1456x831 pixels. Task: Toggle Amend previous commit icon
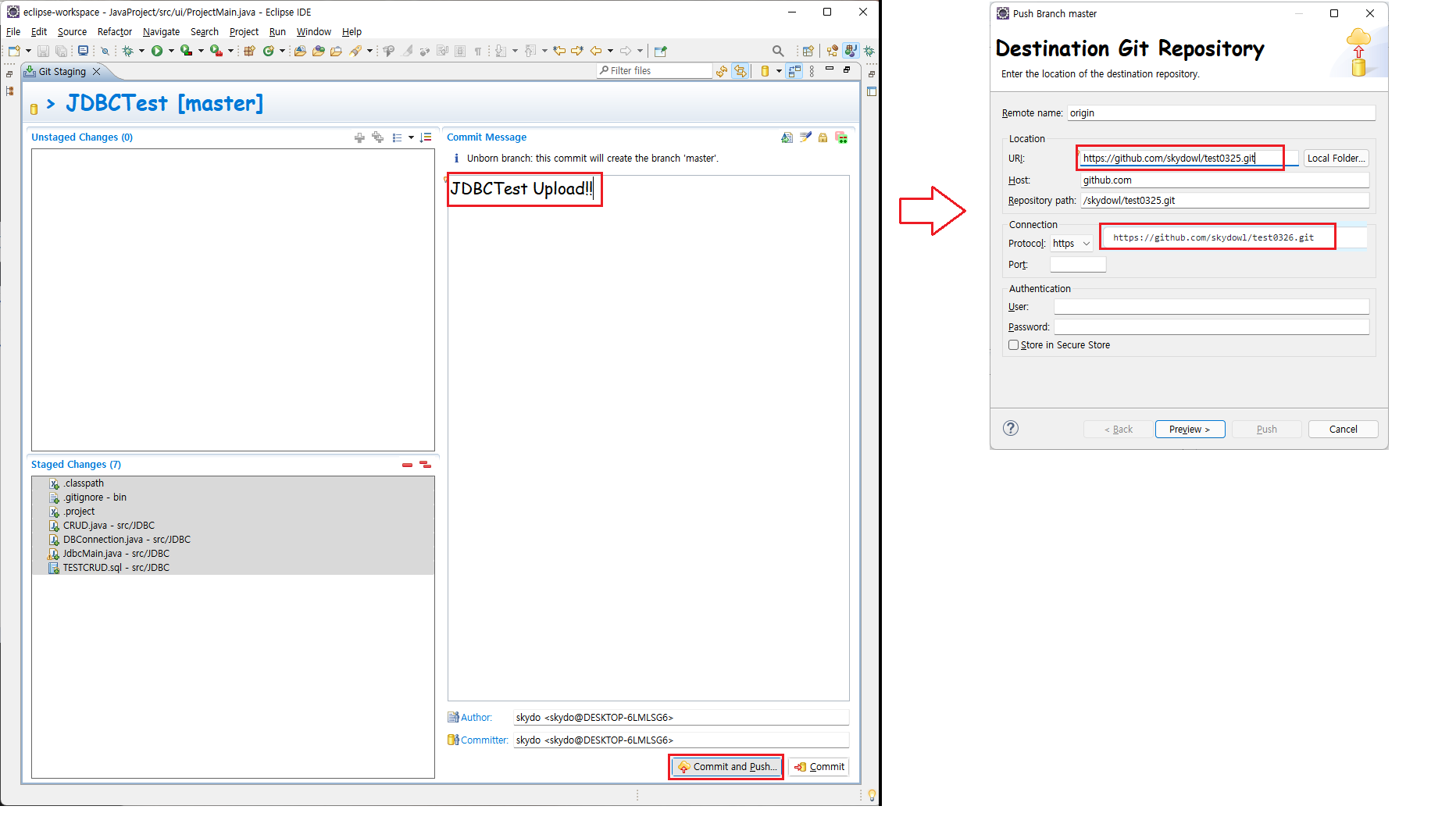pyautogui.click(x=787, y=137)
